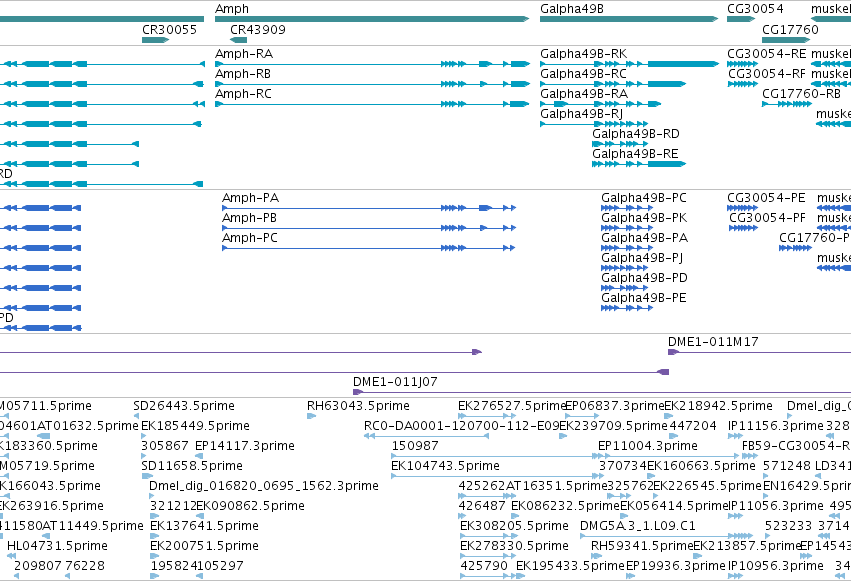Select the HL04731.5prime EST label
This screenshot has height=581, width=851.
click(x=58, y=546)
